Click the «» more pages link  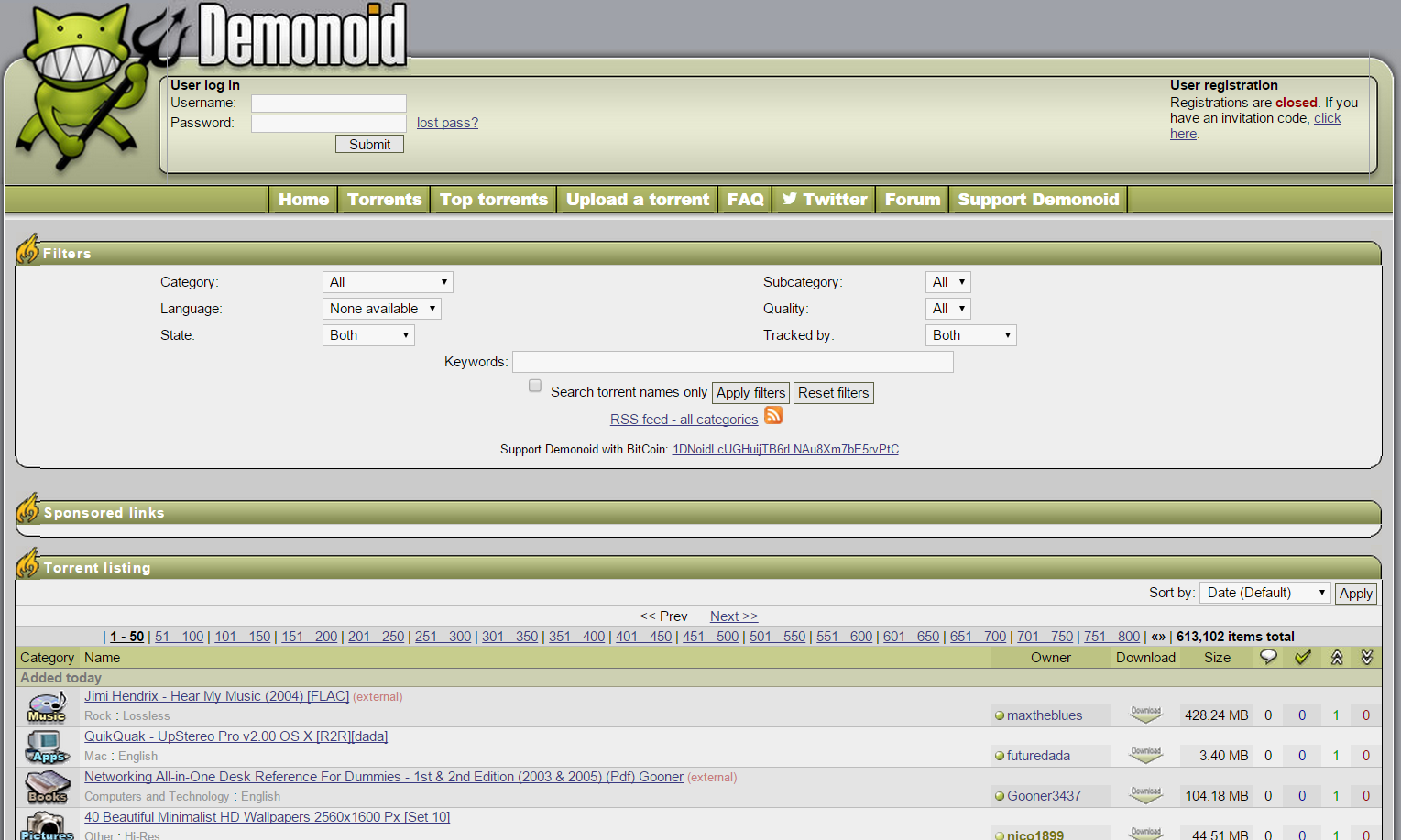pyautogui.click(x=1158, y=637)
